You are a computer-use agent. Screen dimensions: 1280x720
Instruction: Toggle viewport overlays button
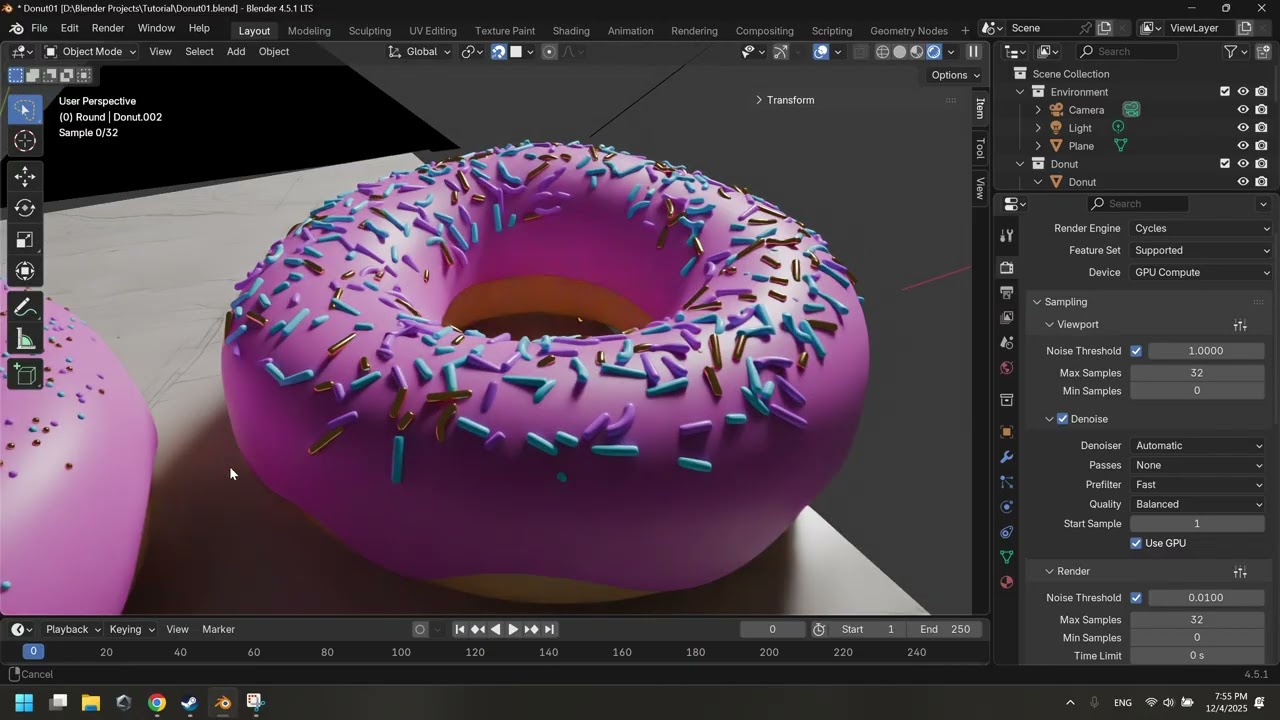pyautogui.click(x=821, y=52)
